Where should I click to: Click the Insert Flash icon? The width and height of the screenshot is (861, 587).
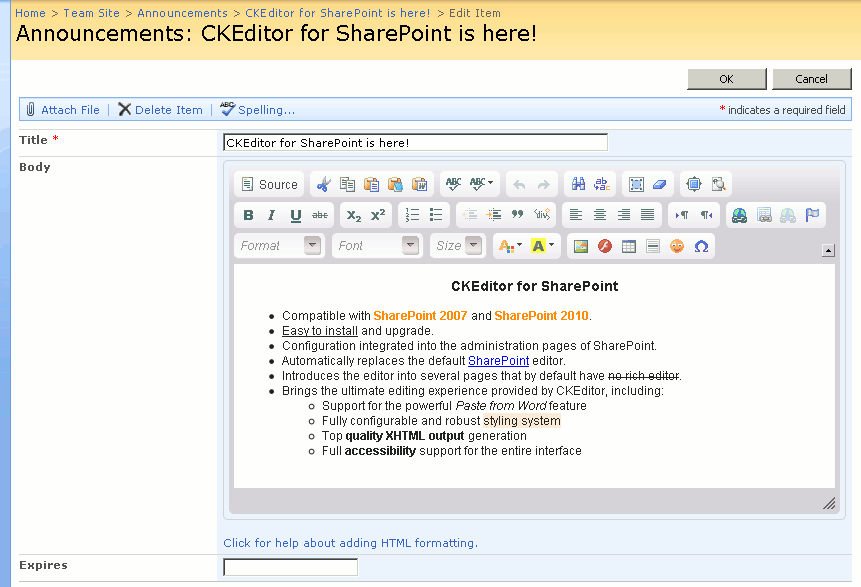pos(605,246)
